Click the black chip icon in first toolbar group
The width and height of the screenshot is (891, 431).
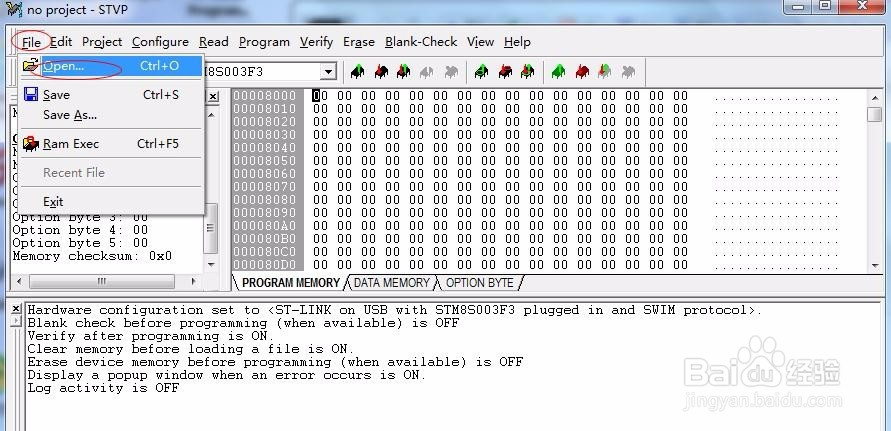357,72
